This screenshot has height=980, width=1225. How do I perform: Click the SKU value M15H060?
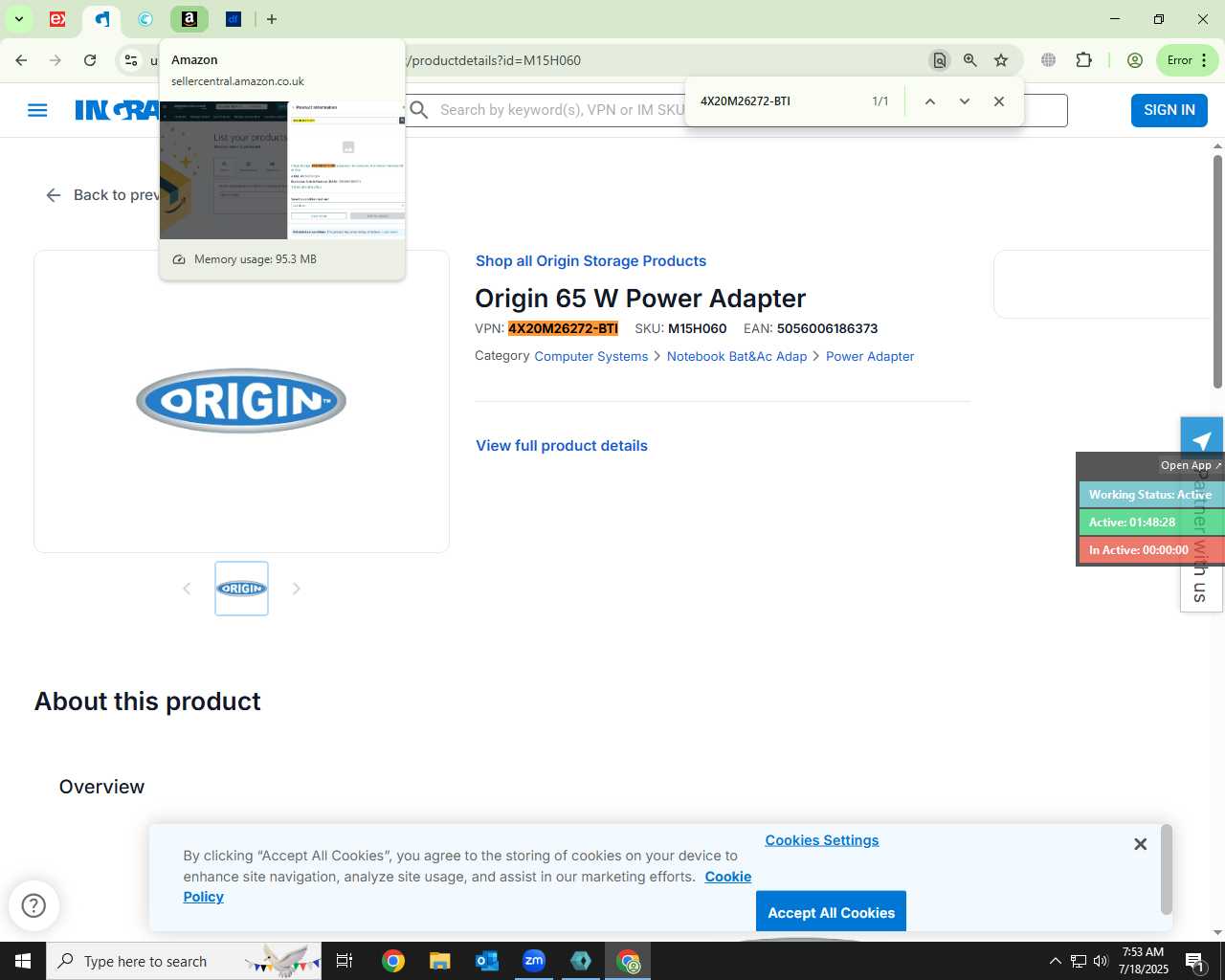tap(697, 328)
